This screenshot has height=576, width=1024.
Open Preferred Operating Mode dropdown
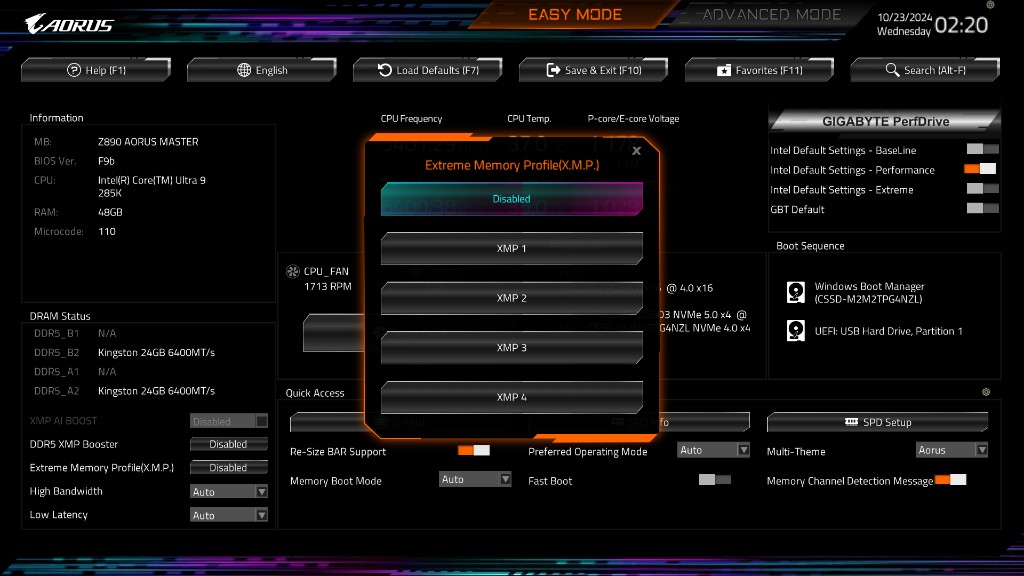[x=713, y=450]
